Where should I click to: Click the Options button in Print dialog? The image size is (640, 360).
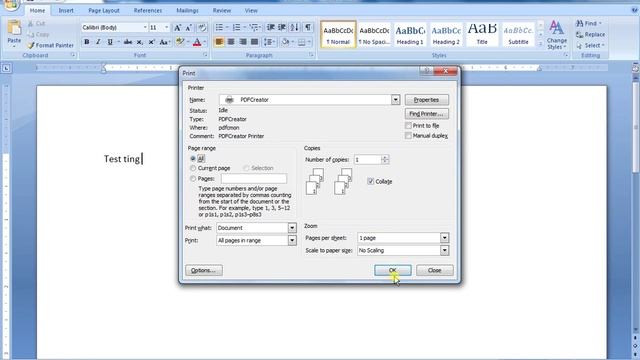coord(204,270)
